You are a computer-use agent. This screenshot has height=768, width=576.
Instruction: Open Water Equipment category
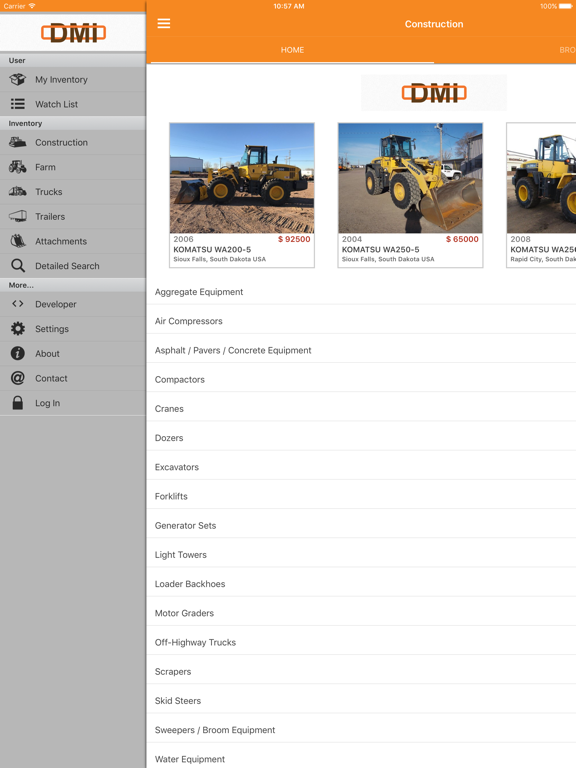tap(361, 757)
